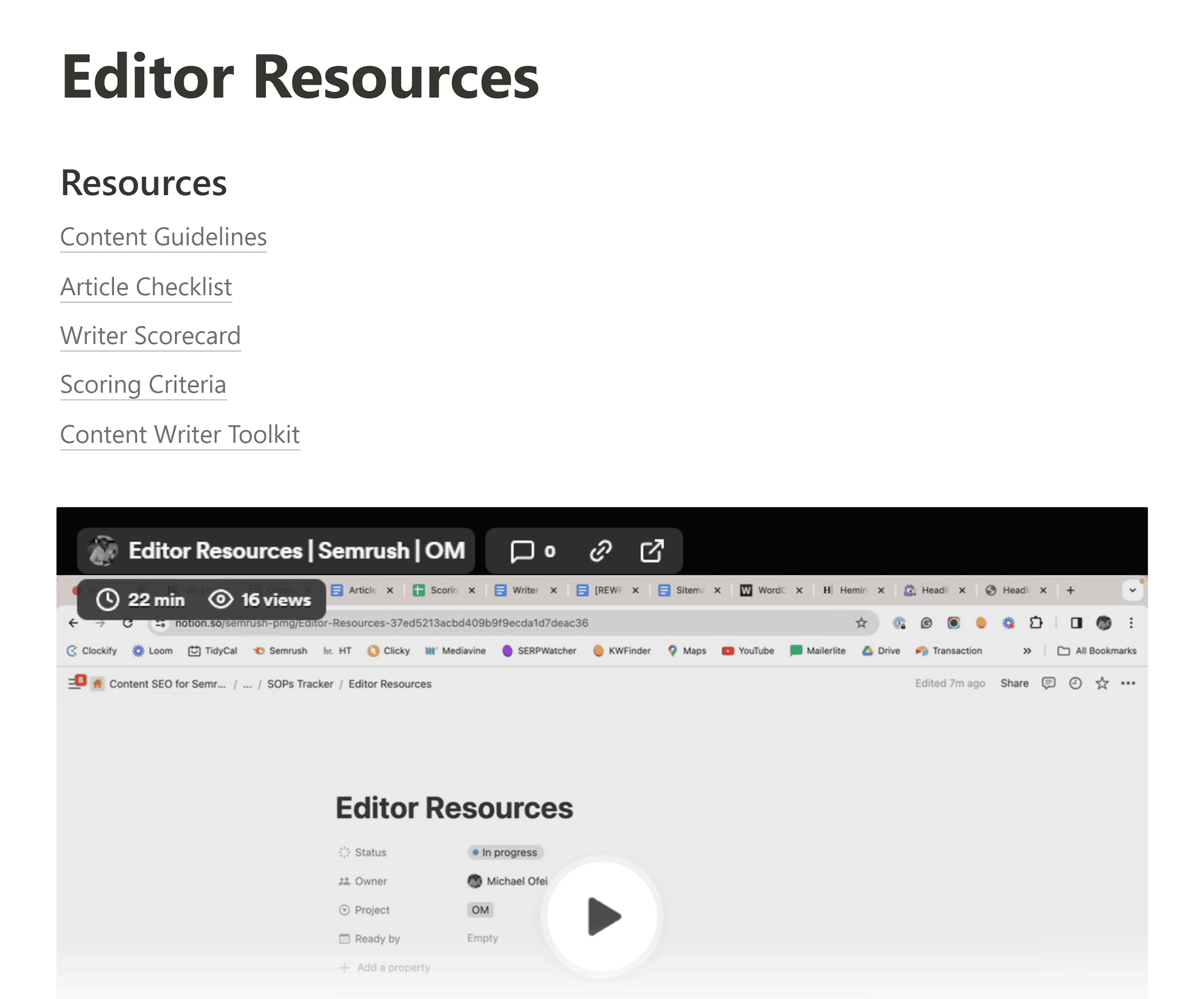Toggle the Notion sidebar menu icon
Image resolution: width=1204 pixels, height=999 pixels.
pos(76,683)
